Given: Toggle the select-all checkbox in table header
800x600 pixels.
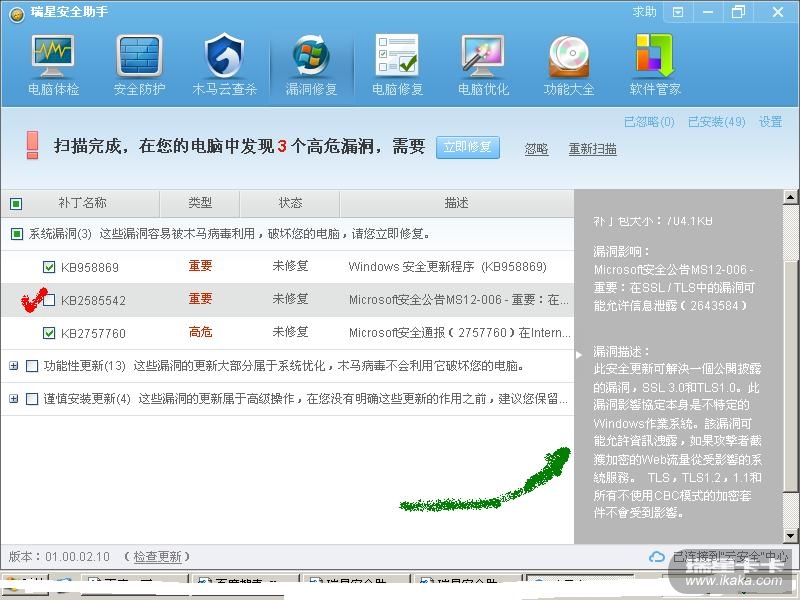Looking at the screenshot, I should pyautogui.click(x=16, y=204).
